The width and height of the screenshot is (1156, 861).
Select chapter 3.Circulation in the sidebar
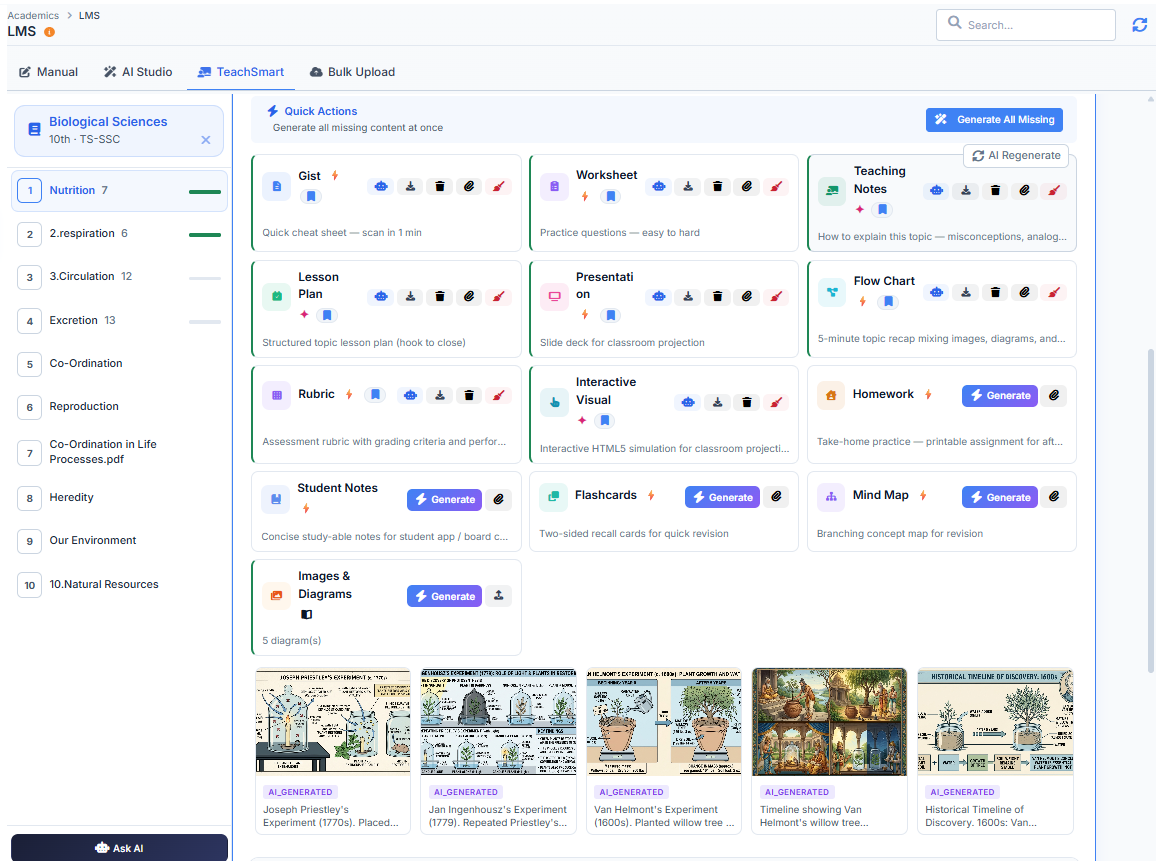[119, 277]
